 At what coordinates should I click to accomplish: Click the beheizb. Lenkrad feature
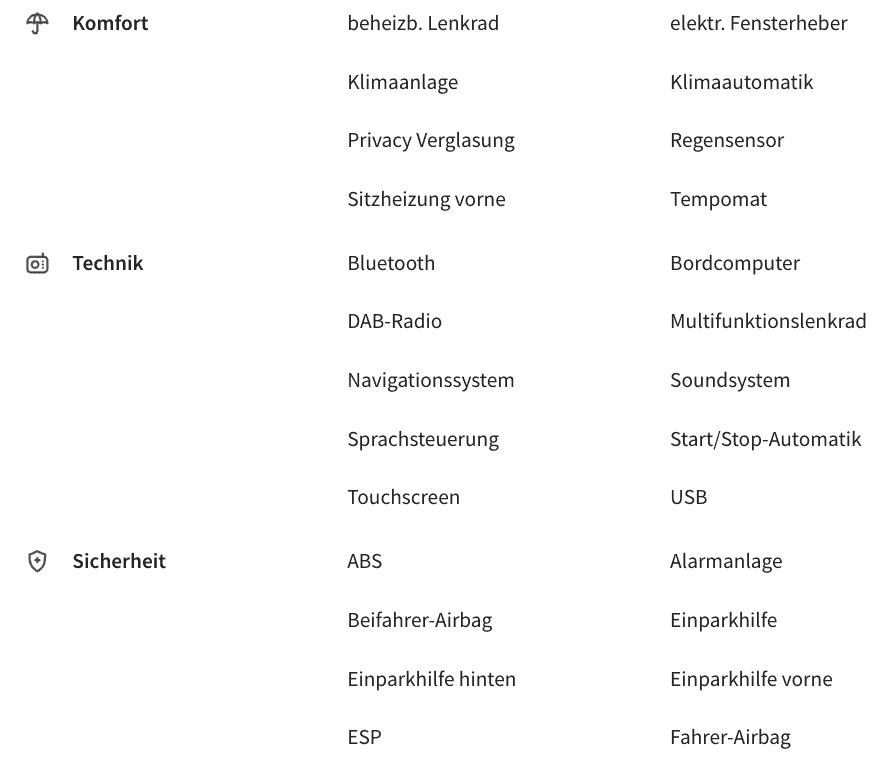click(x=423, y=24)
